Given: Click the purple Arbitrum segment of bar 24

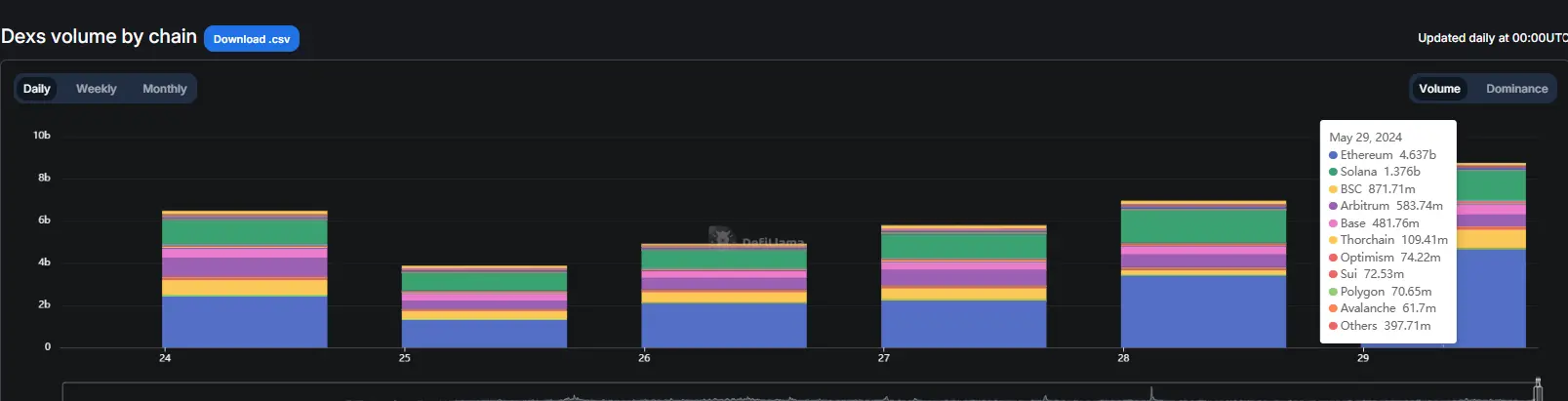Looking at the screenshot, I should click(x=245, y=267).
